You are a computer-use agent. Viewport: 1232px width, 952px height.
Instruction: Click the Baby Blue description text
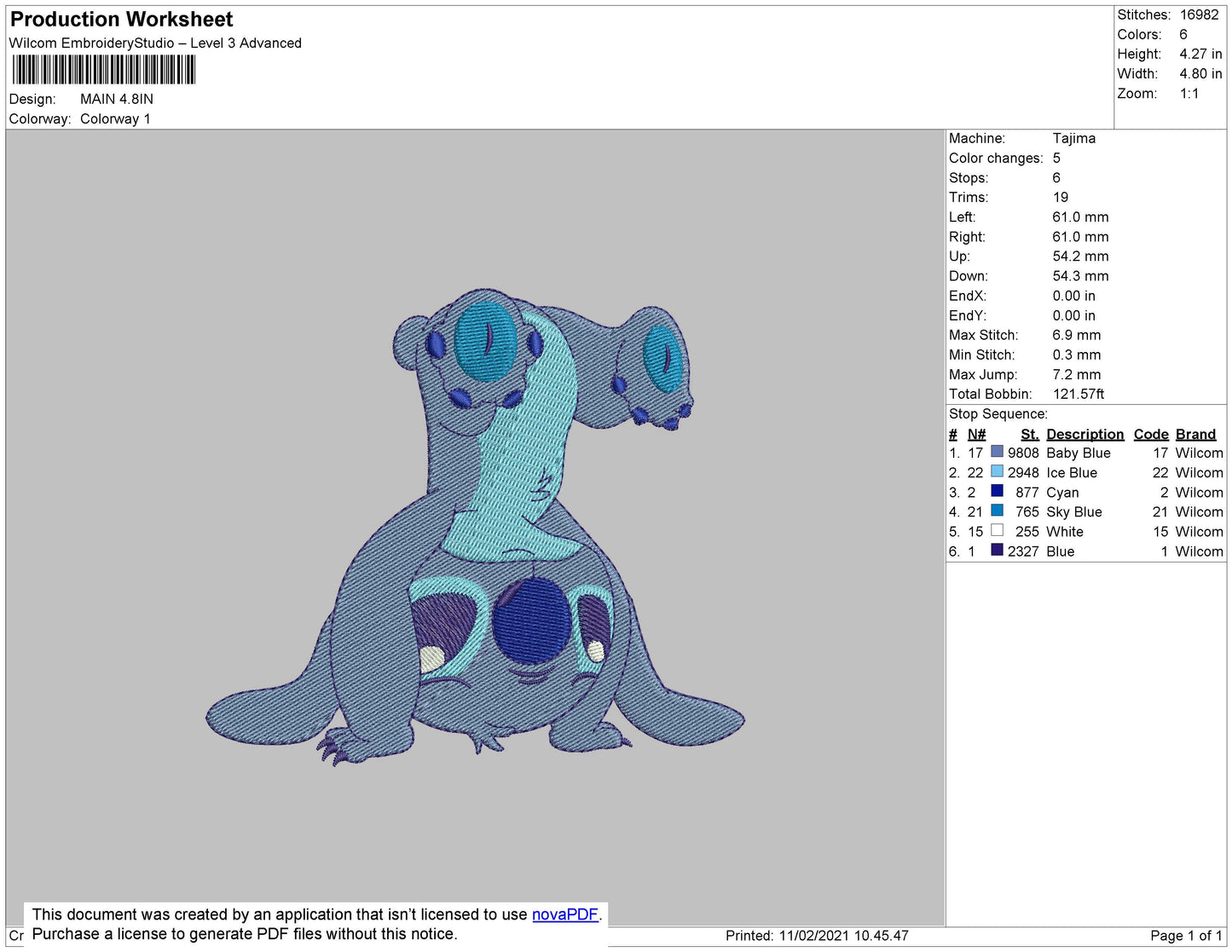tap(1079, 453)
